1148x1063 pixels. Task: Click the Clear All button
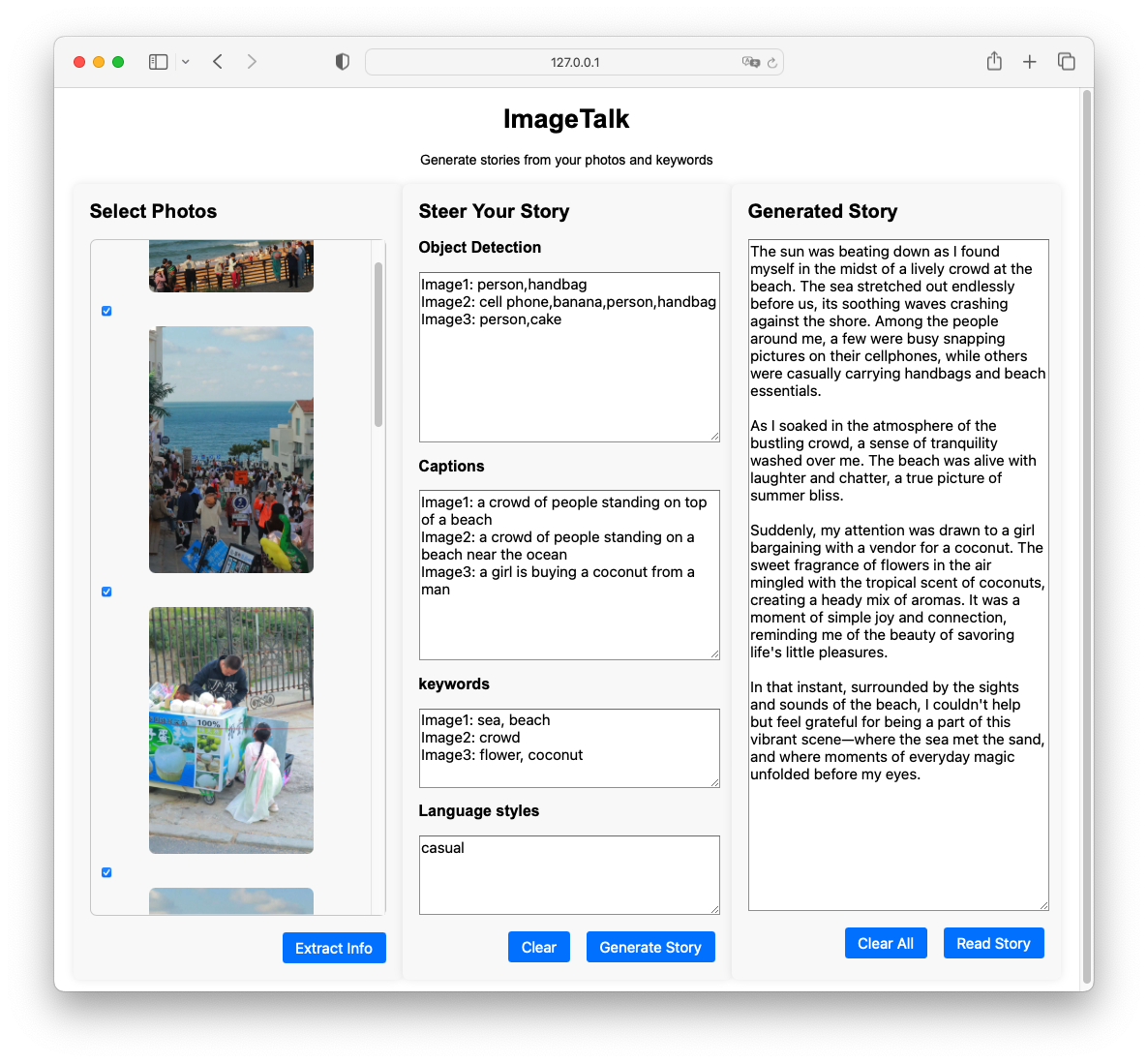tap(885, 944)
